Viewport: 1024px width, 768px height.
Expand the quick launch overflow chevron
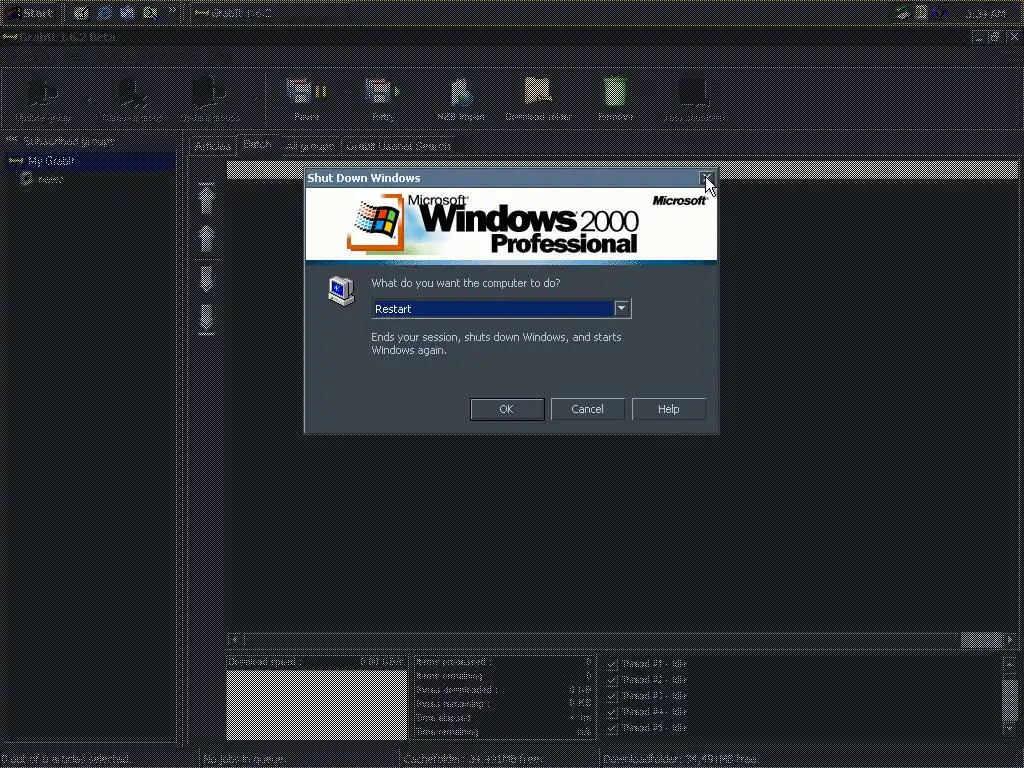point(172,10)
